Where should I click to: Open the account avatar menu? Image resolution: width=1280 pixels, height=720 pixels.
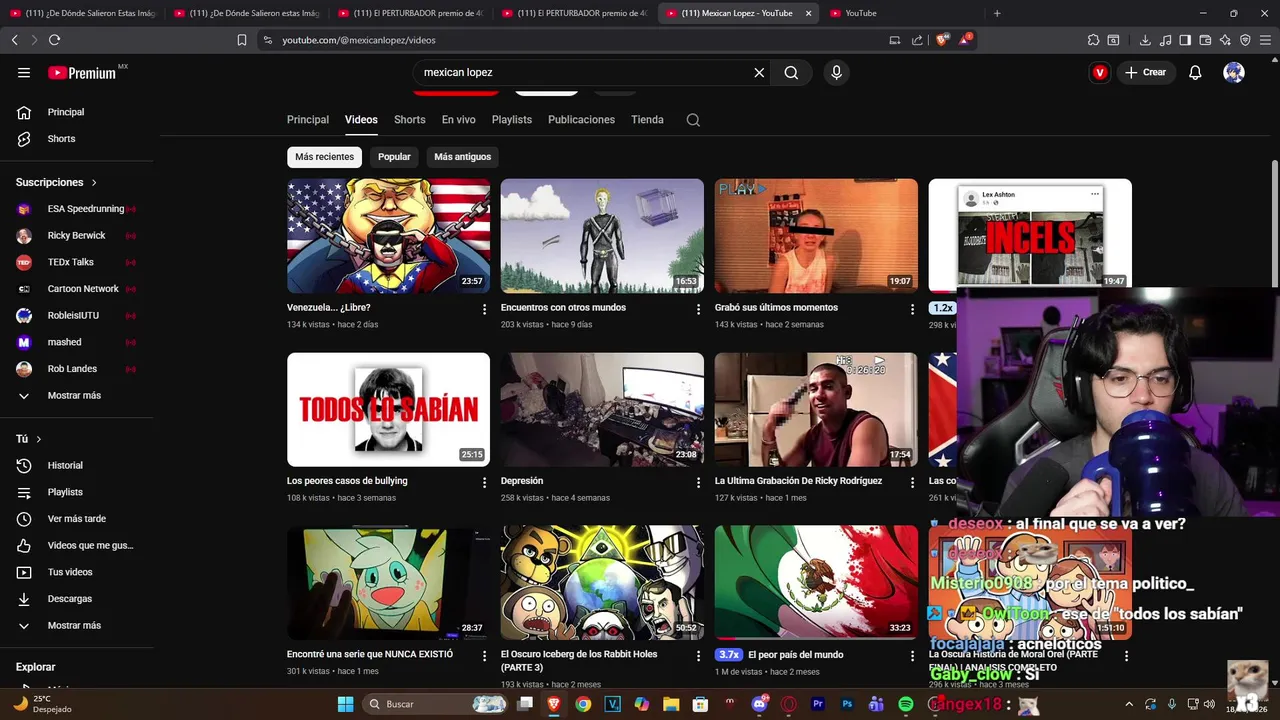[1234, 72]
